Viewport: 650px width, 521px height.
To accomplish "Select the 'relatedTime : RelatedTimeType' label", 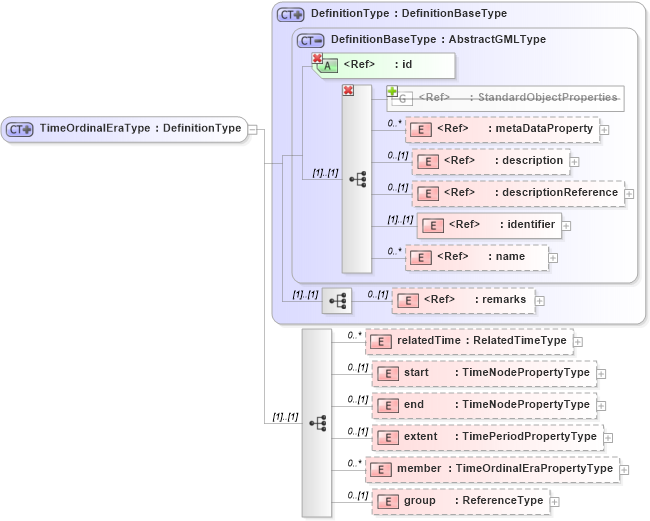I will (482, 340).
